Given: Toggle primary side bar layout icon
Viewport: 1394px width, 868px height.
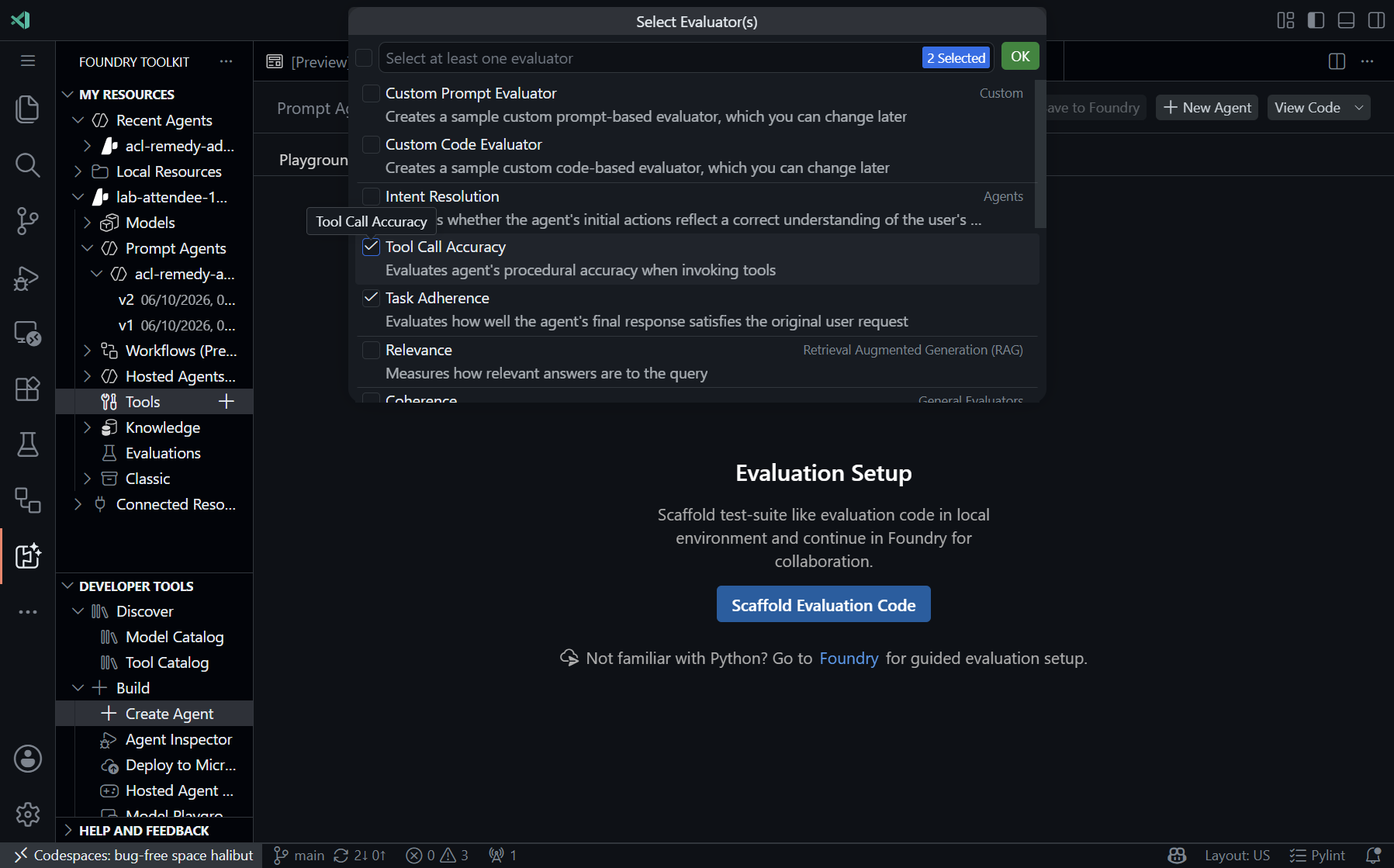Looking at the screenshot, I should (1316, 20).
